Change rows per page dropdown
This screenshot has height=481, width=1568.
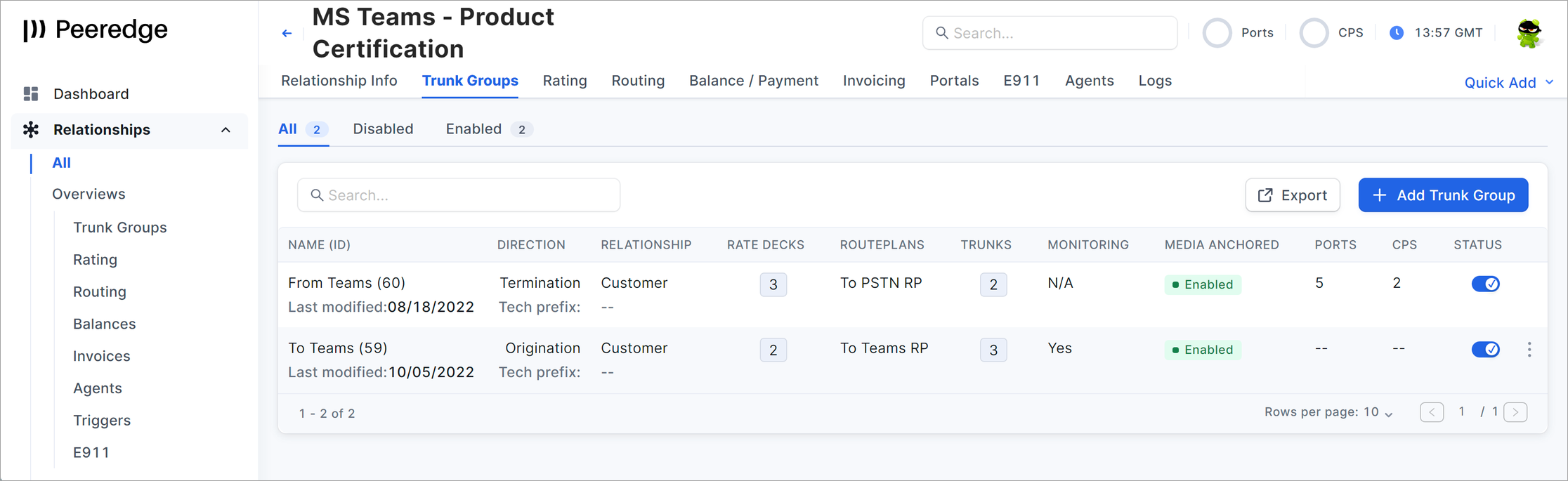pyautogui.click(x=1379, y=412)
